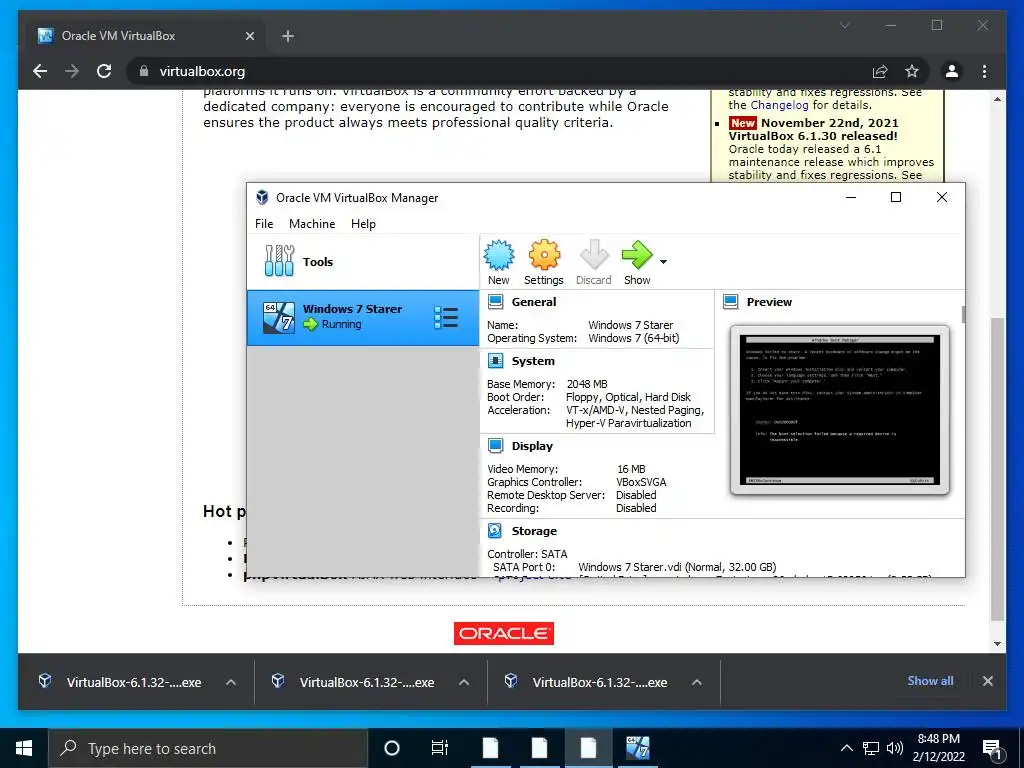1024x768 pixels.
Task: Open the notification center icon
Action: coord(993,749)
